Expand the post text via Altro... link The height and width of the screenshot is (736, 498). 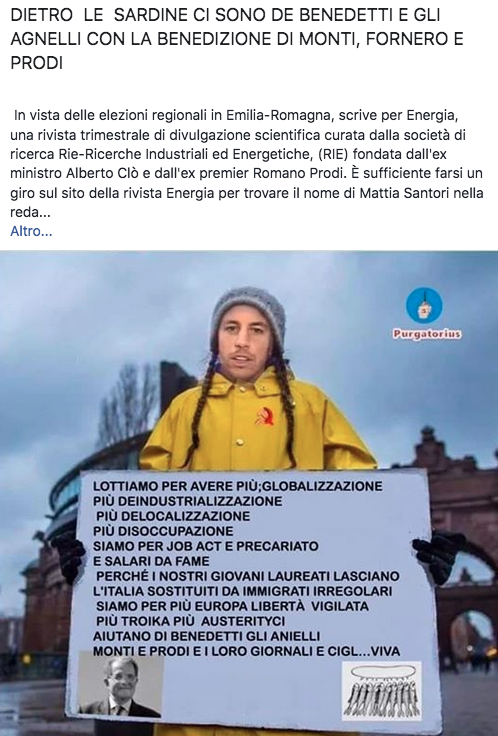(31, 231)
